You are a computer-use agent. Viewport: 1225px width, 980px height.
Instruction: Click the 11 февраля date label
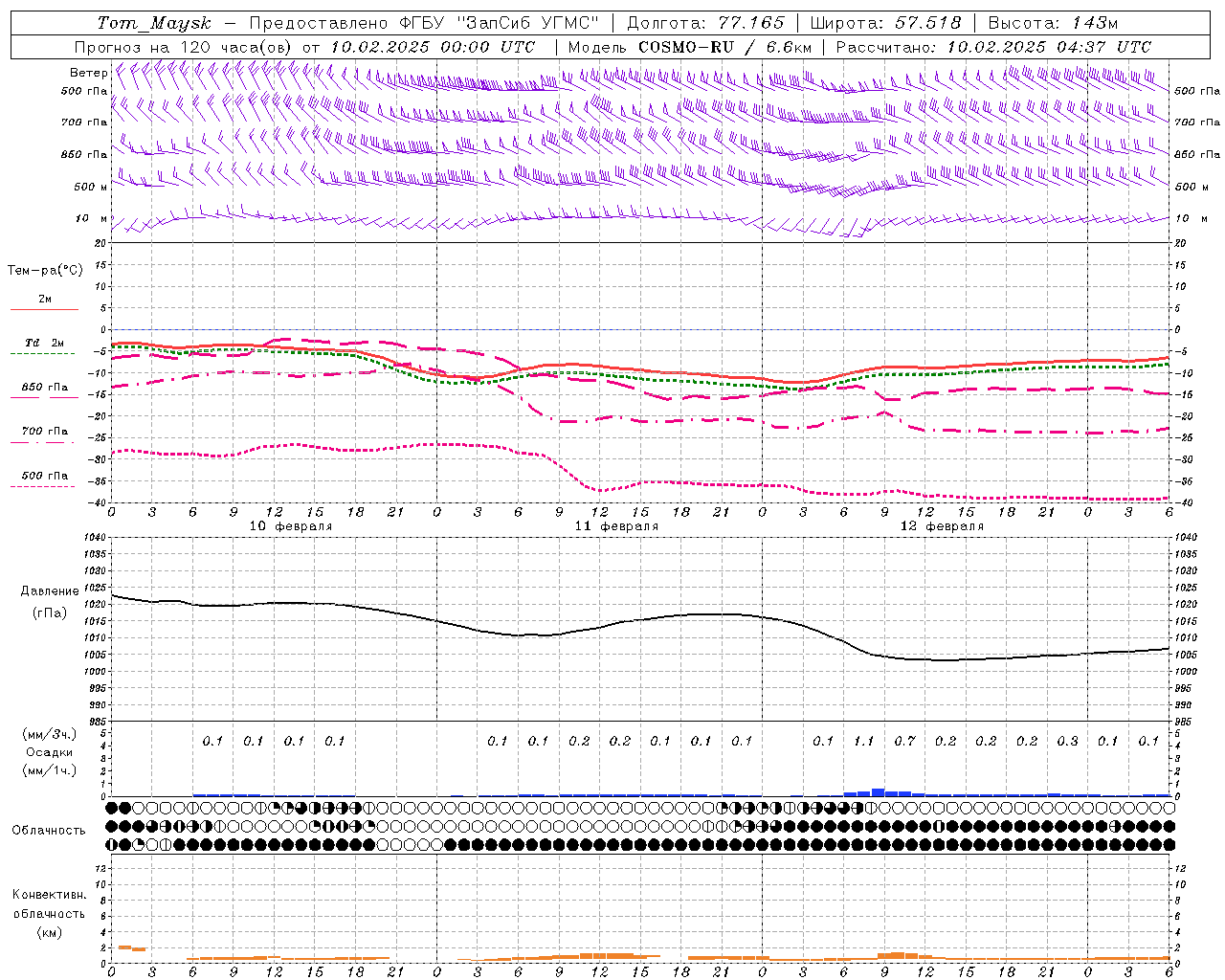(x=616, y=526)
